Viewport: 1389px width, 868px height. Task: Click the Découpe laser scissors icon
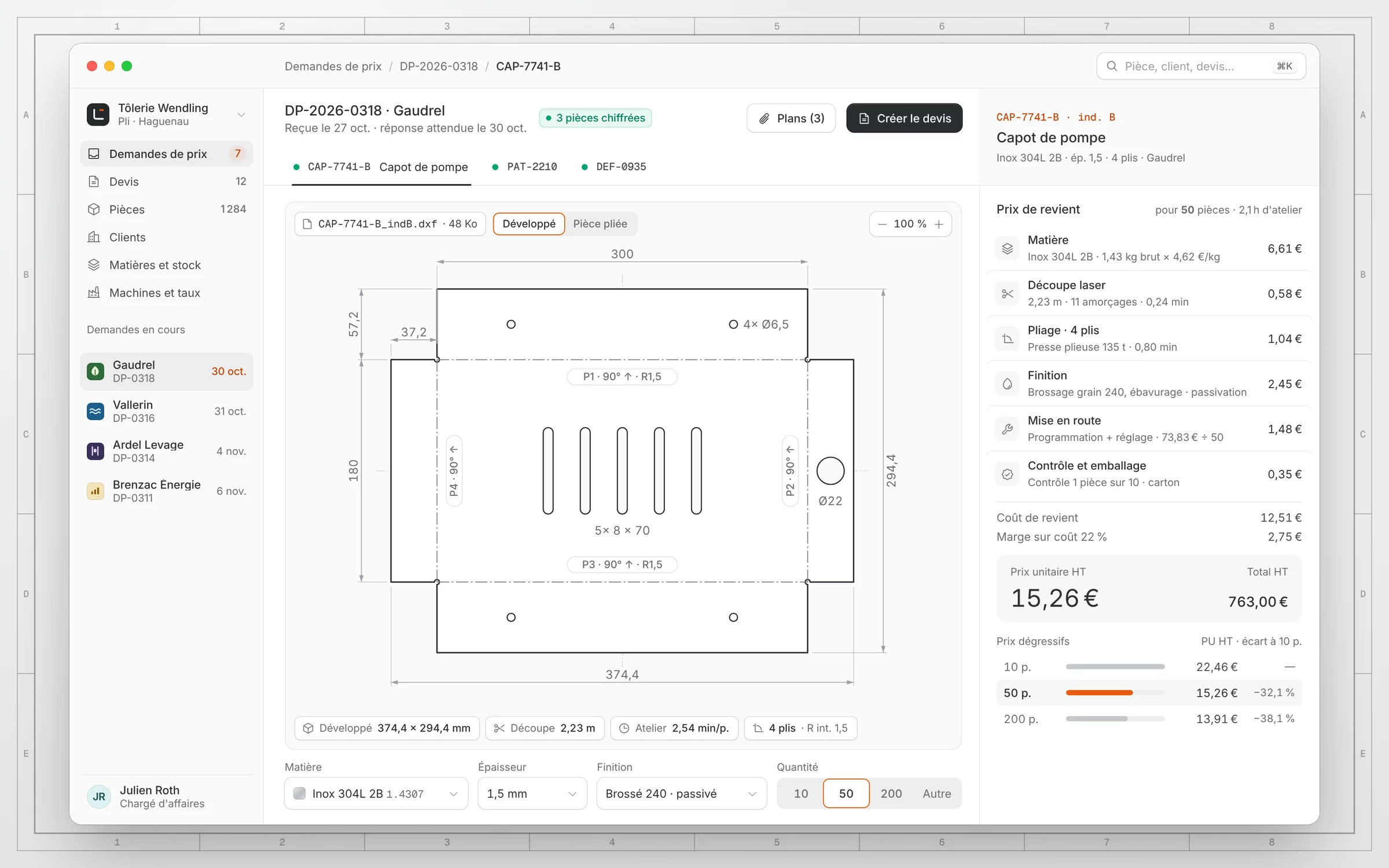tap(1008, 294)
